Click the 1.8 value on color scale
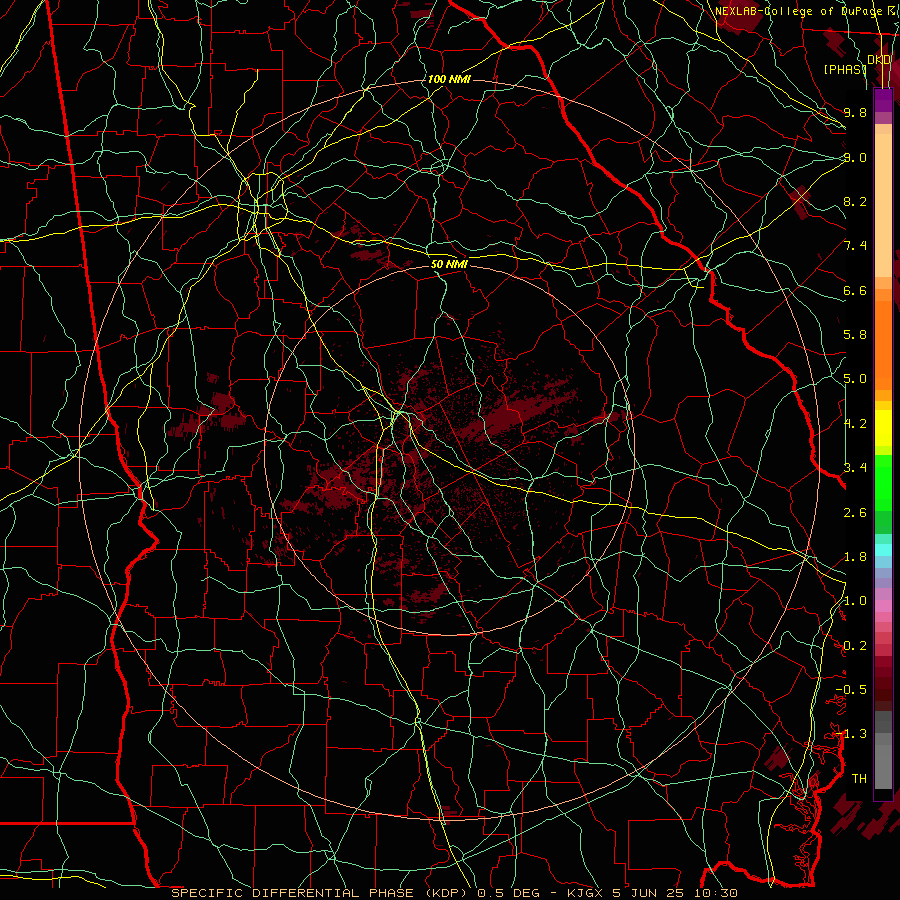The height and width of the screenshot is (900, 900). pyautogui.click(x=855, y=557)
